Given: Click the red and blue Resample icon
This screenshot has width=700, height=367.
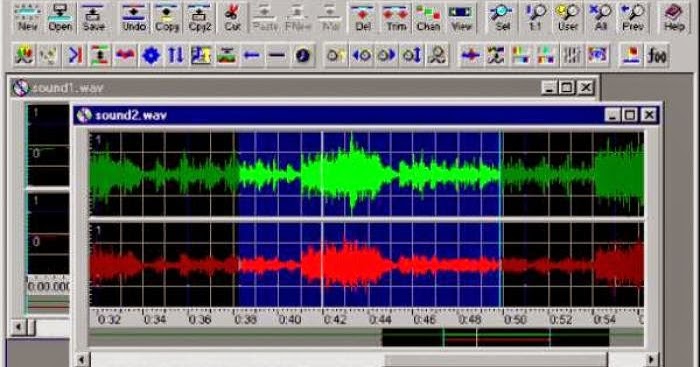Looking at the screenshot, I should coord(631,55).
